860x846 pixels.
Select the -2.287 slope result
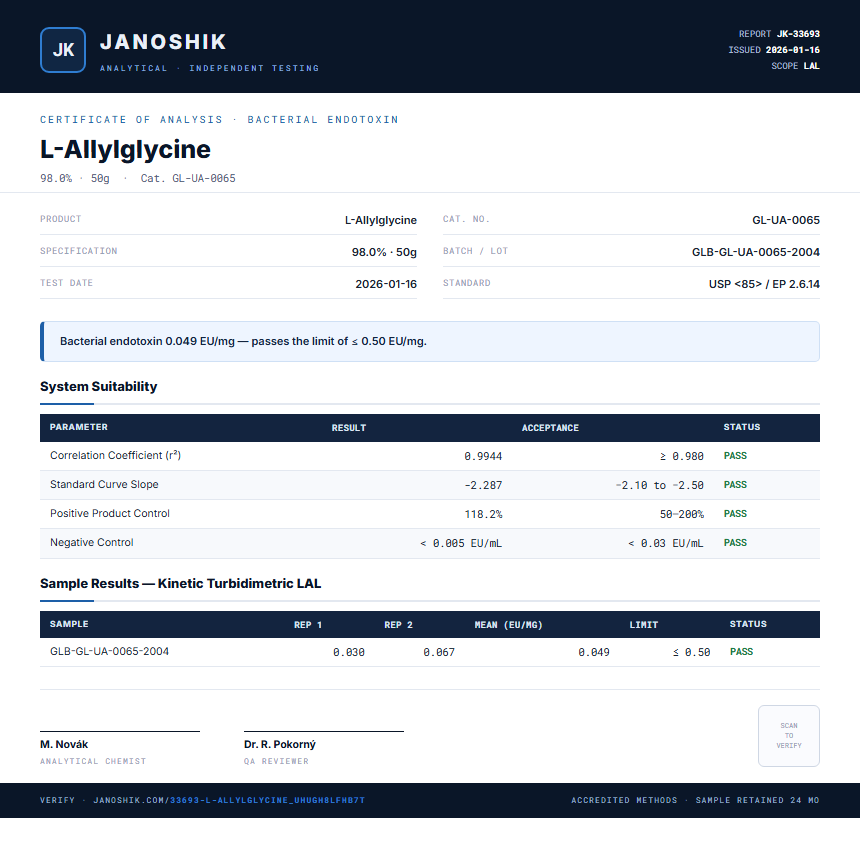483,486
